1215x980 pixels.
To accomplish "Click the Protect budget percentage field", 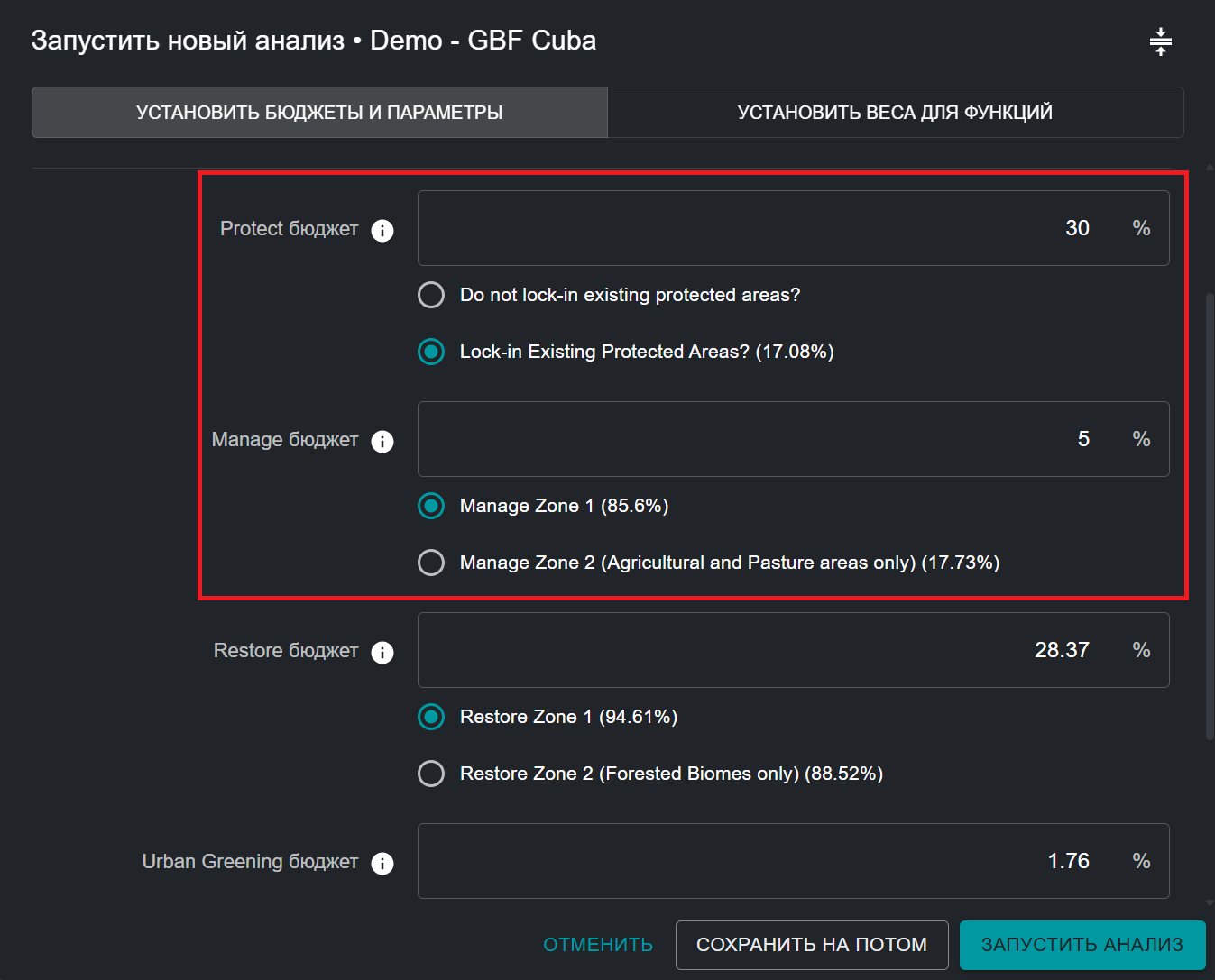I will pyautogui.click(x=767, y=228).
